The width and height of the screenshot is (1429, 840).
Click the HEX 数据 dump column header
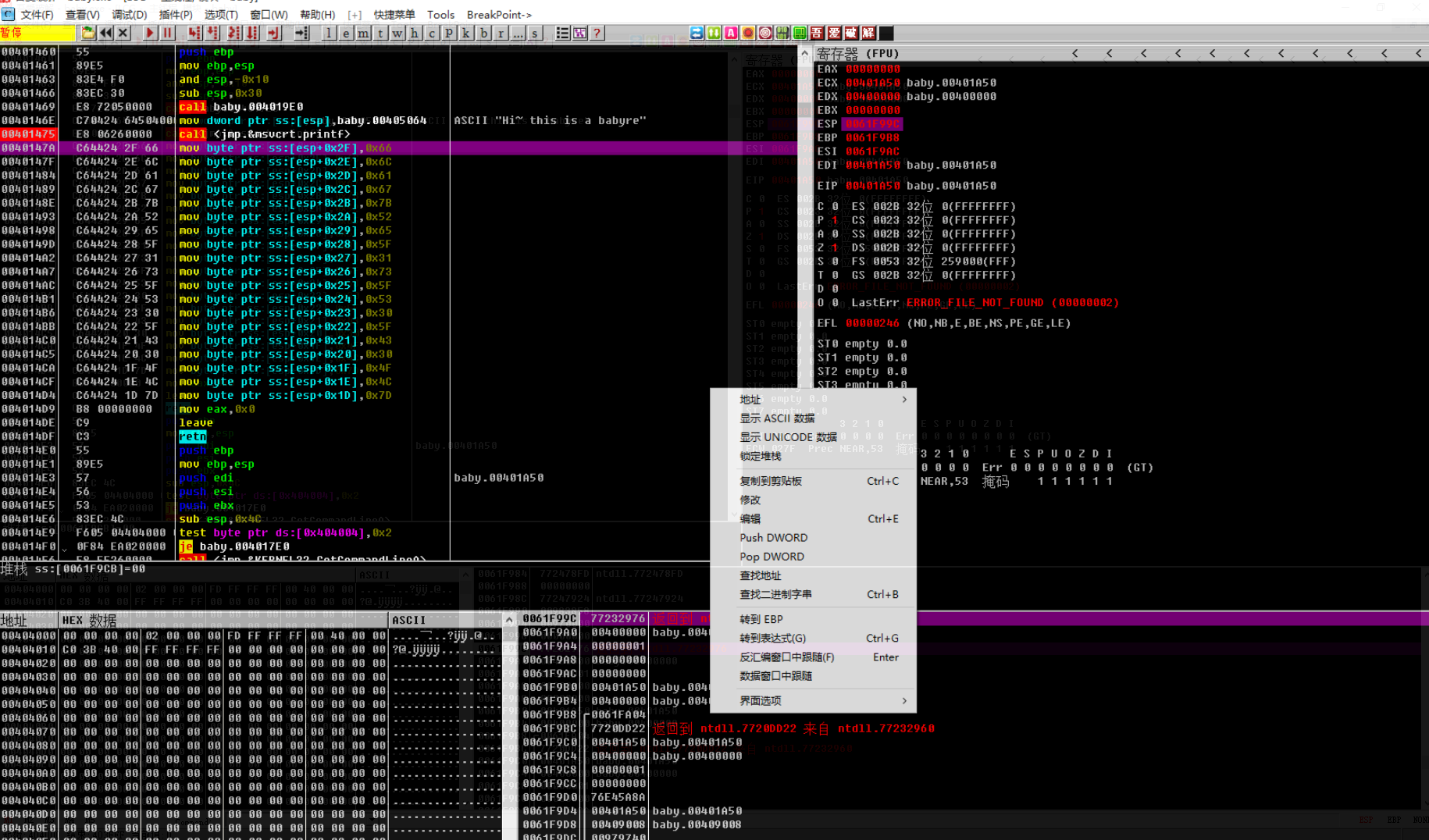224,620
